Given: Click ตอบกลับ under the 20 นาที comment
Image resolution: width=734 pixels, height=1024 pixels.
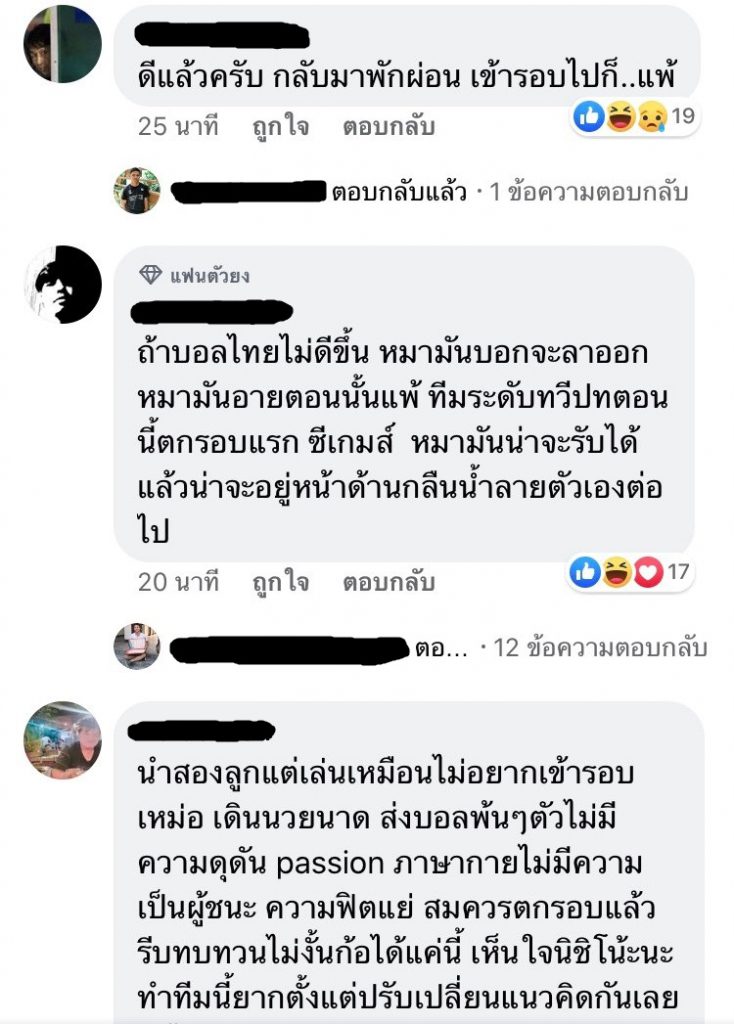Looking at the screenshot, I should 389,581.
